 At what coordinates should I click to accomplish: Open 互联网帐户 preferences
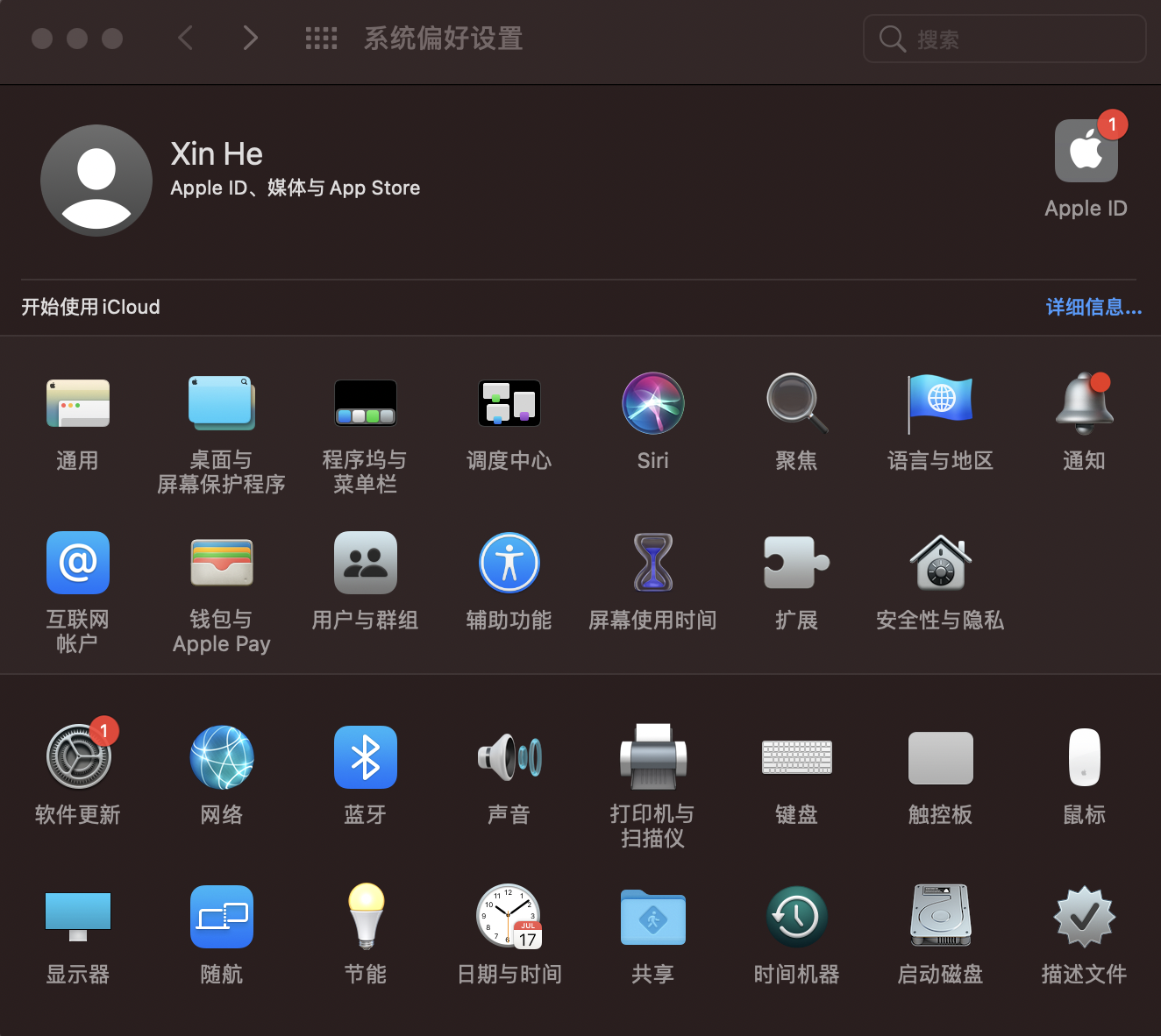coord(78,563)
